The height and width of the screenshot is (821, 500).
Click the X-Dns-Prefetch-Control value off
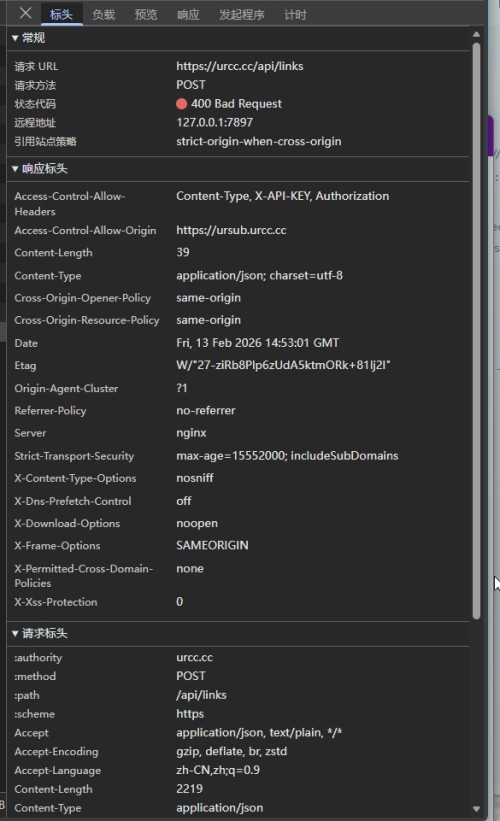pyautogui.click(x=184, y=501)
